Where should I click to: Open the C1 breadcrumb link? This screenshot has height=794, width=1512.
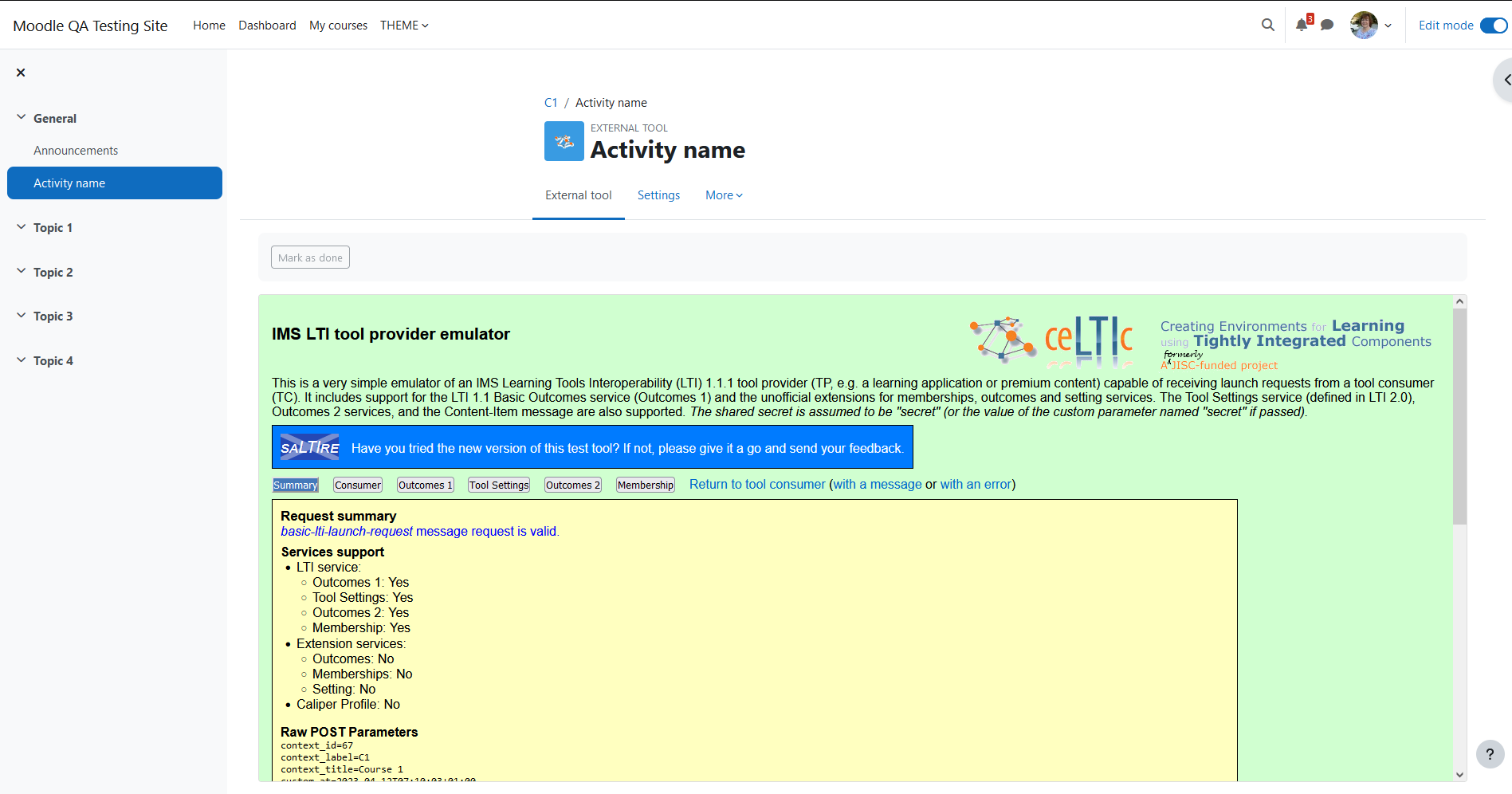click(551, 103)
